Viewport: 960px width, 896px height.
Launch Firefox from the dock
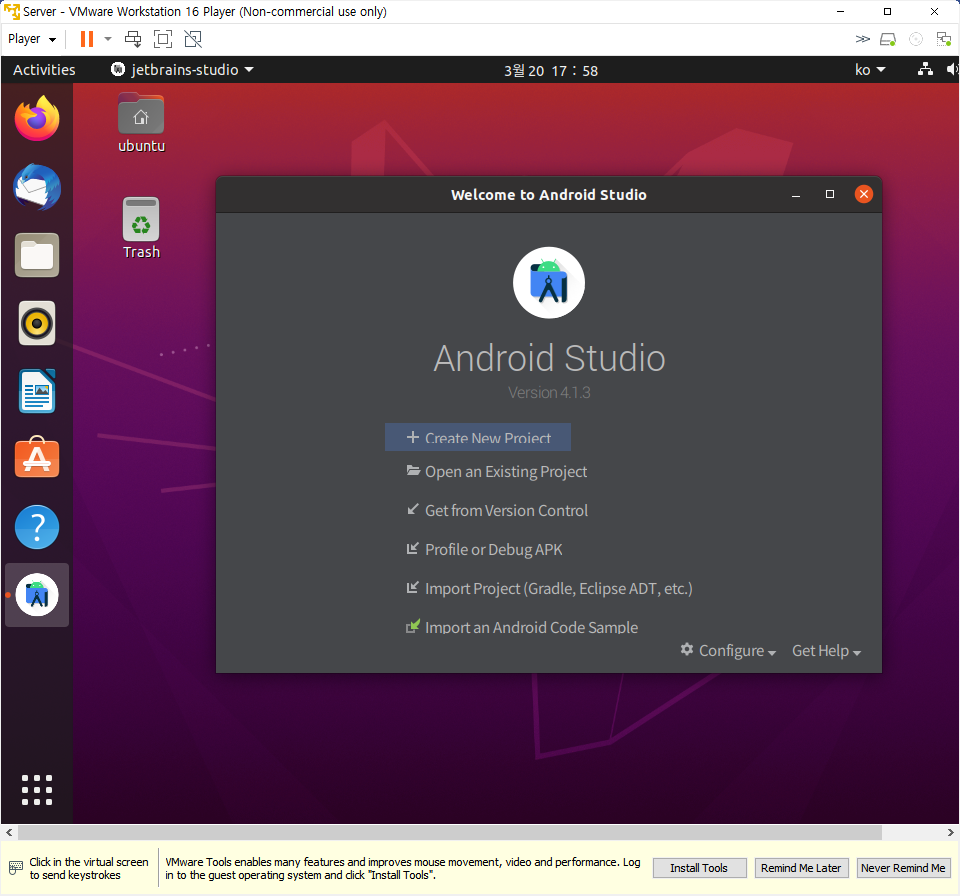pyautogui.click(x=37, y=119)
